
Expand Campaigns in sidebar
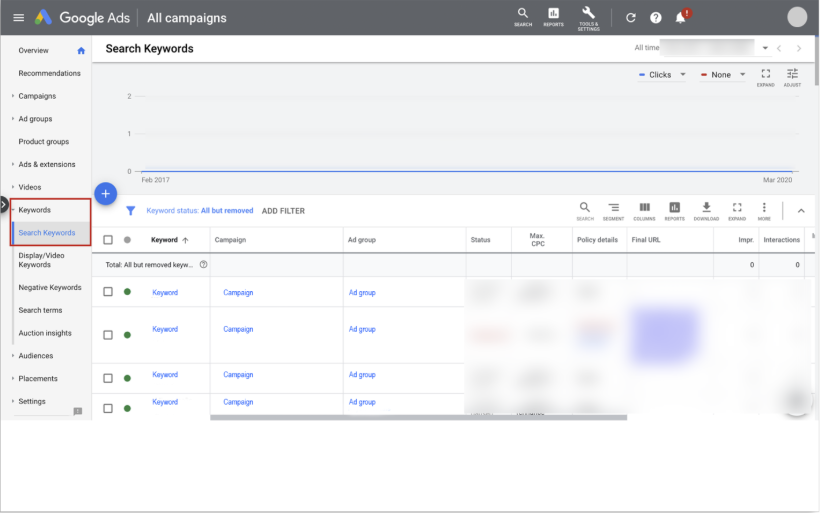click(x=13, y=96)
